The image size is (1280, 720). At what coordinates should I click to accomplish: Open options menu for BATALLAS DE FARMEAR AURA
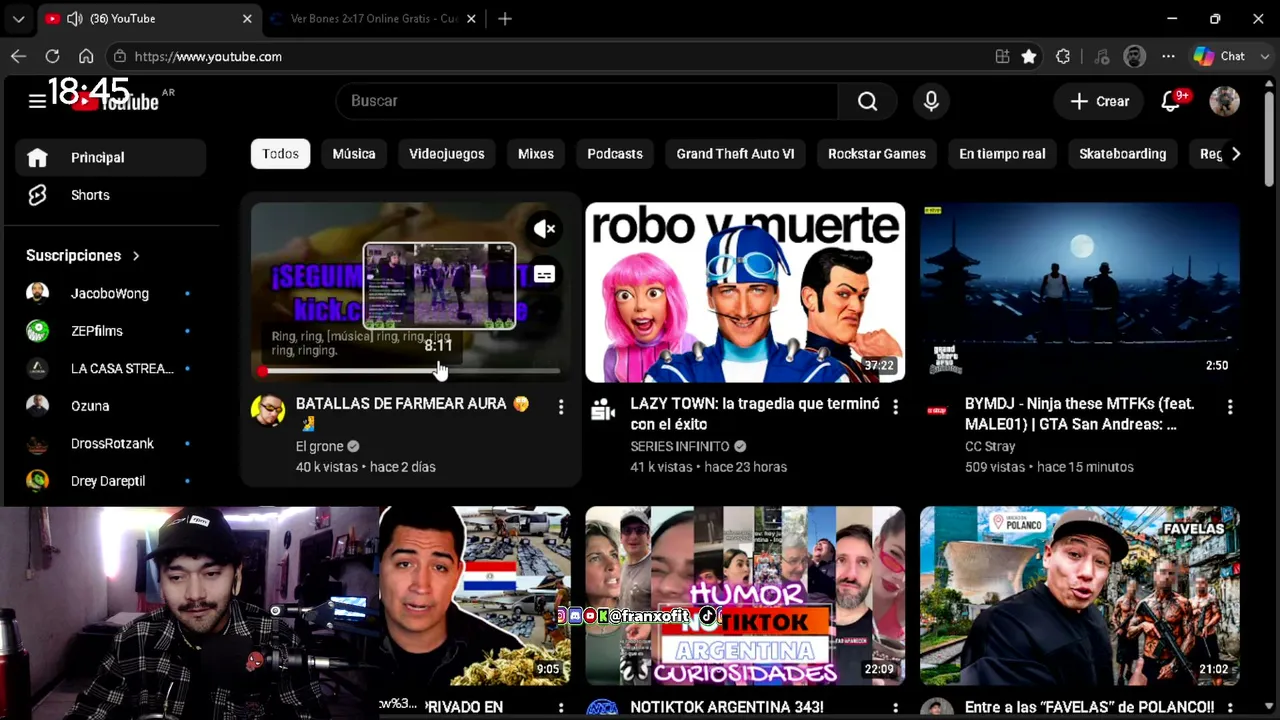tap(561, 407)
